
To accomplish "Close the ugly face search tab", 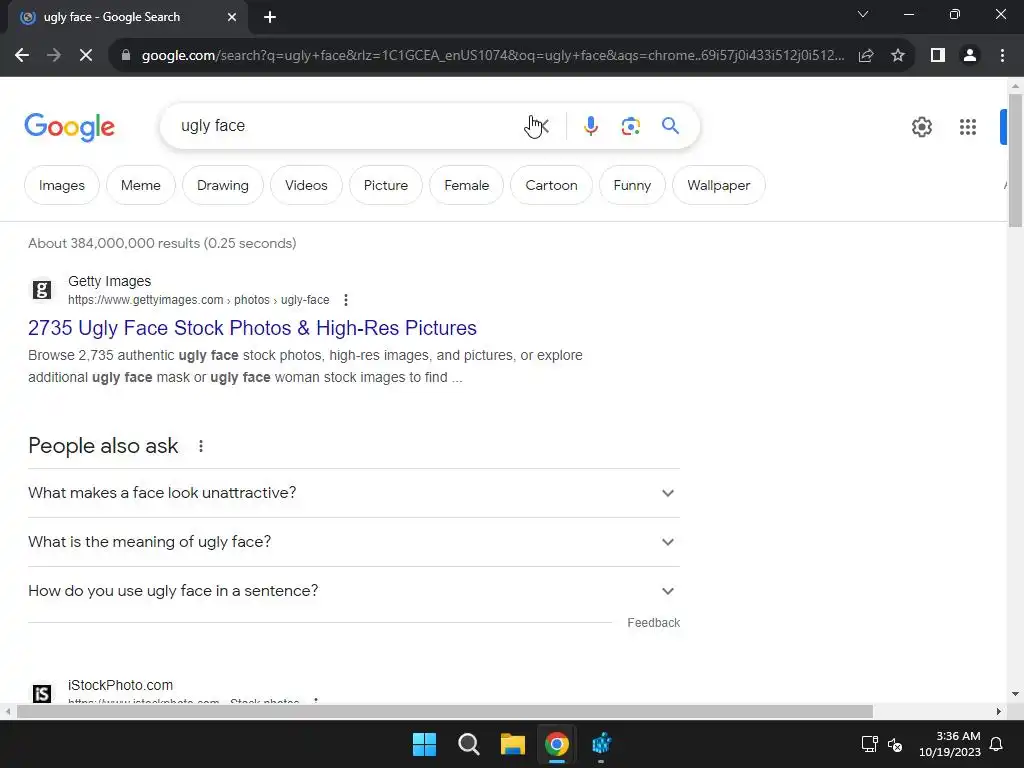I will tap(232, 18).
